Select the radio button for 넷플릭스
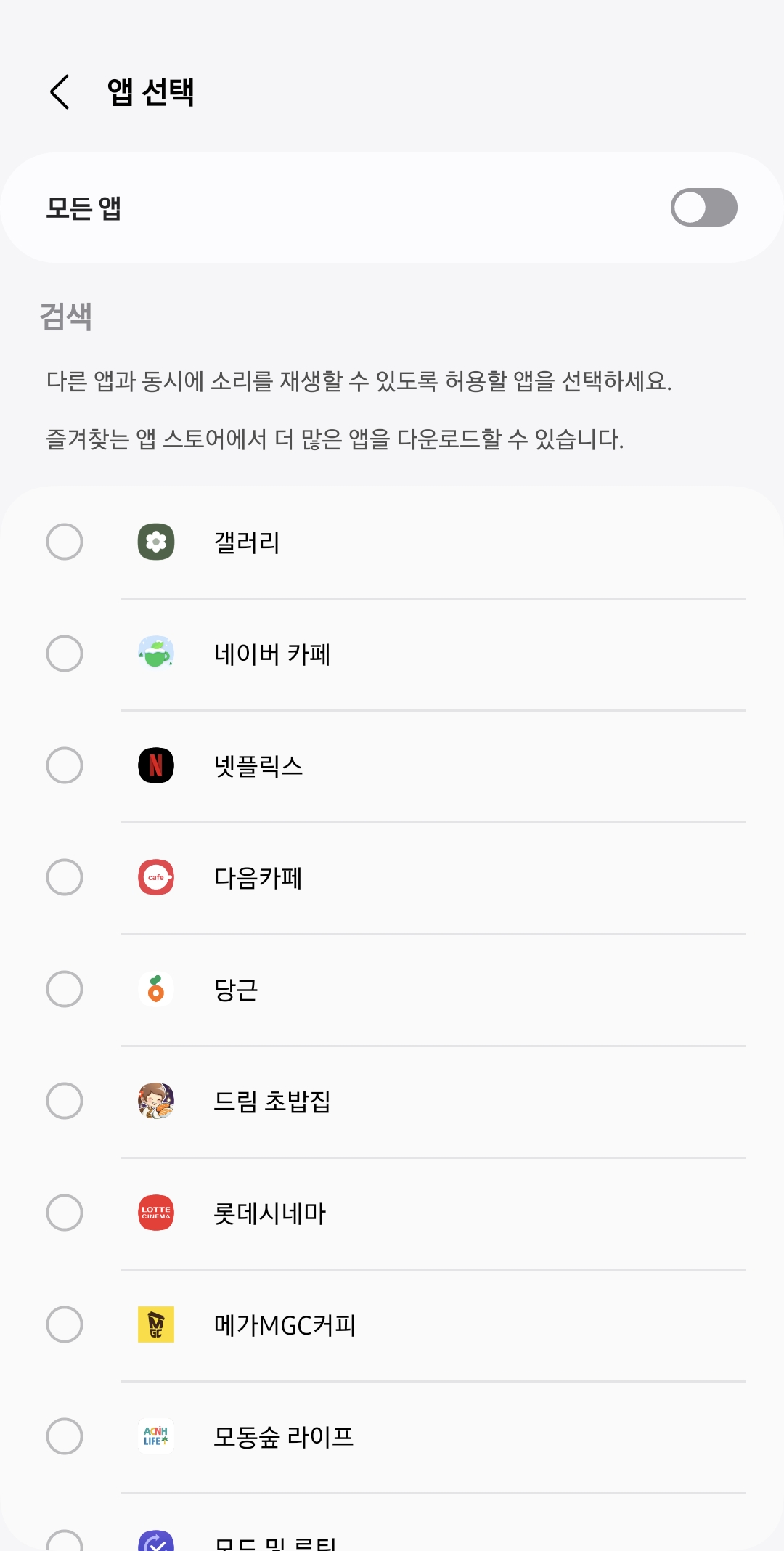 [x=65, y=765]
